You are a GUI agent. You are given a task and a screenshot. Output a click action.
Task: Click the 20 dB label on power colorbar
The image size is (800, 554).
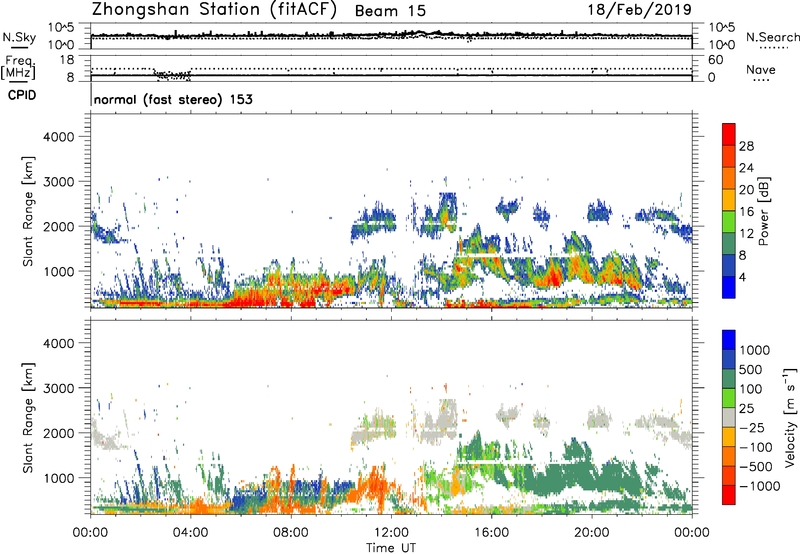point(746,190)
